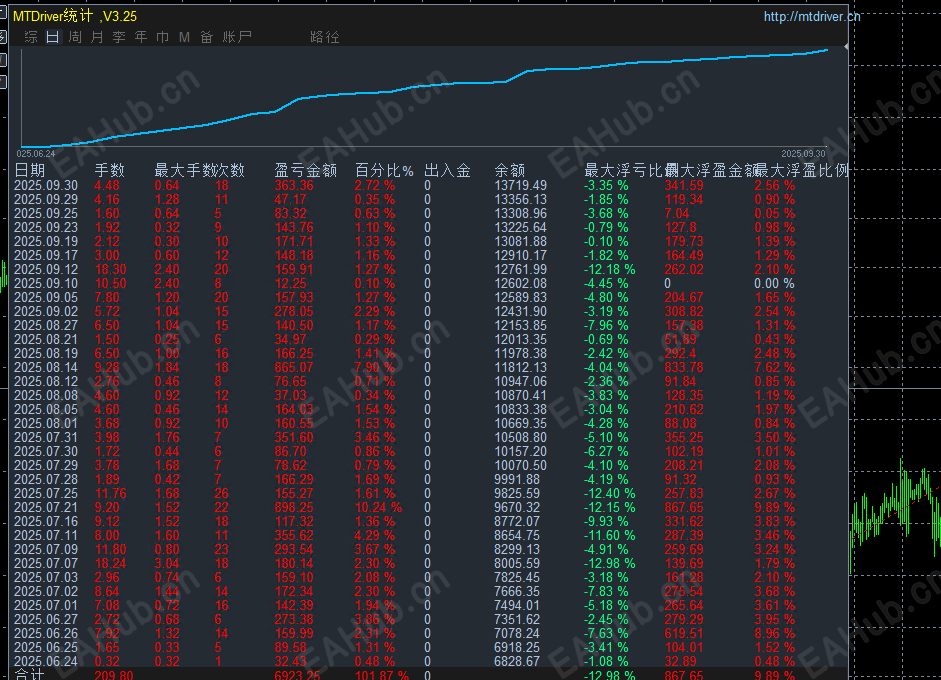Screen dimensions: 941x680
Task: Show the 季 quarterly statistics tab
Action: [x=119, y=37]
